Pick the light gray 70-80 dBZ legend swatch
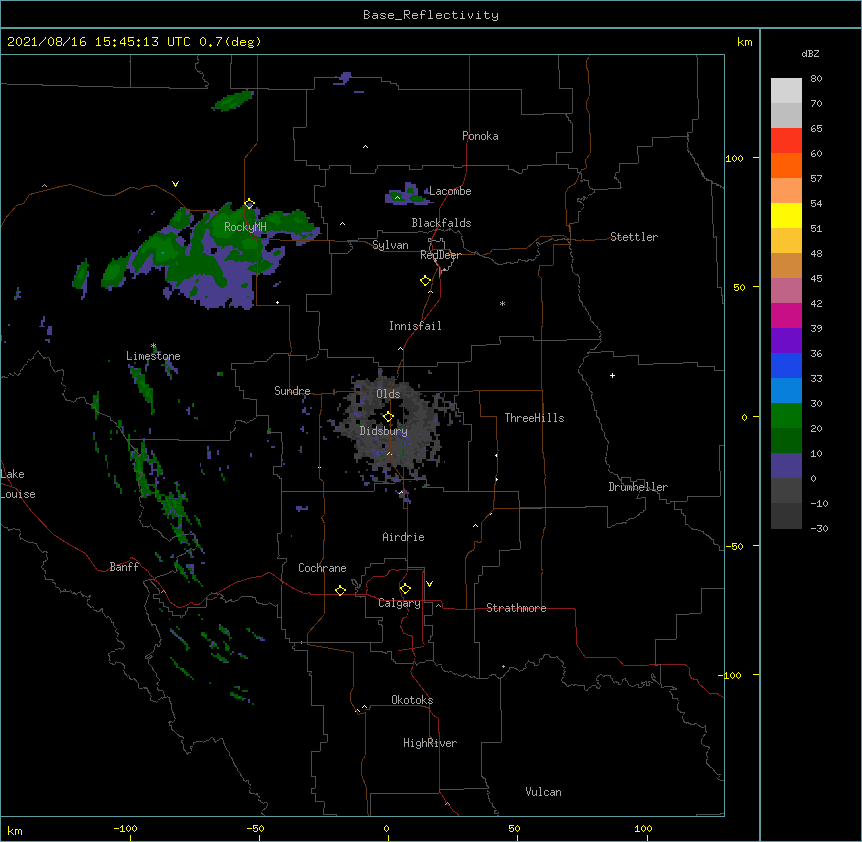This screenshot has height=842, width=862. (x=786, y=90)
